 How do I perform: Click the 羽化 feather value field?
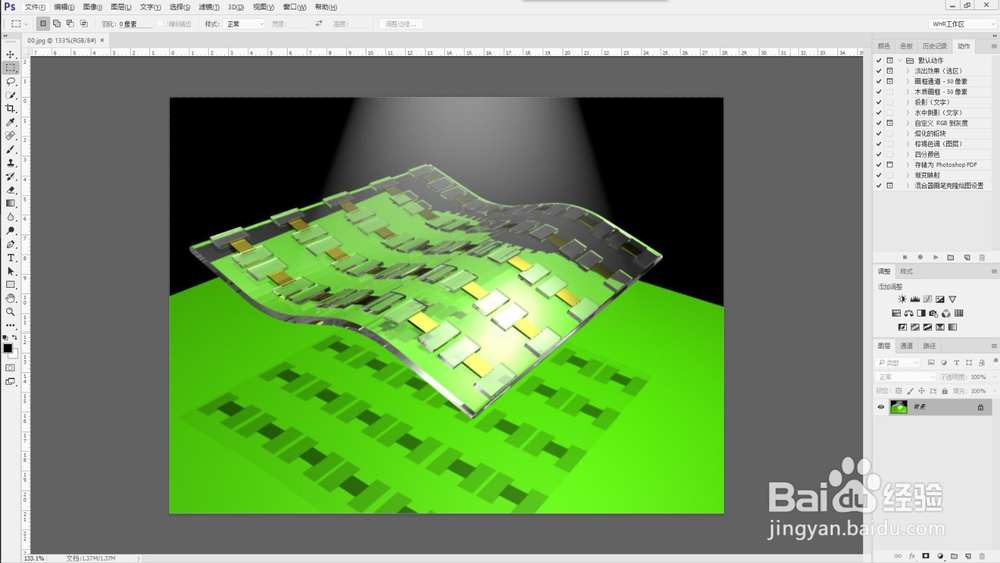tap(135, 24)
